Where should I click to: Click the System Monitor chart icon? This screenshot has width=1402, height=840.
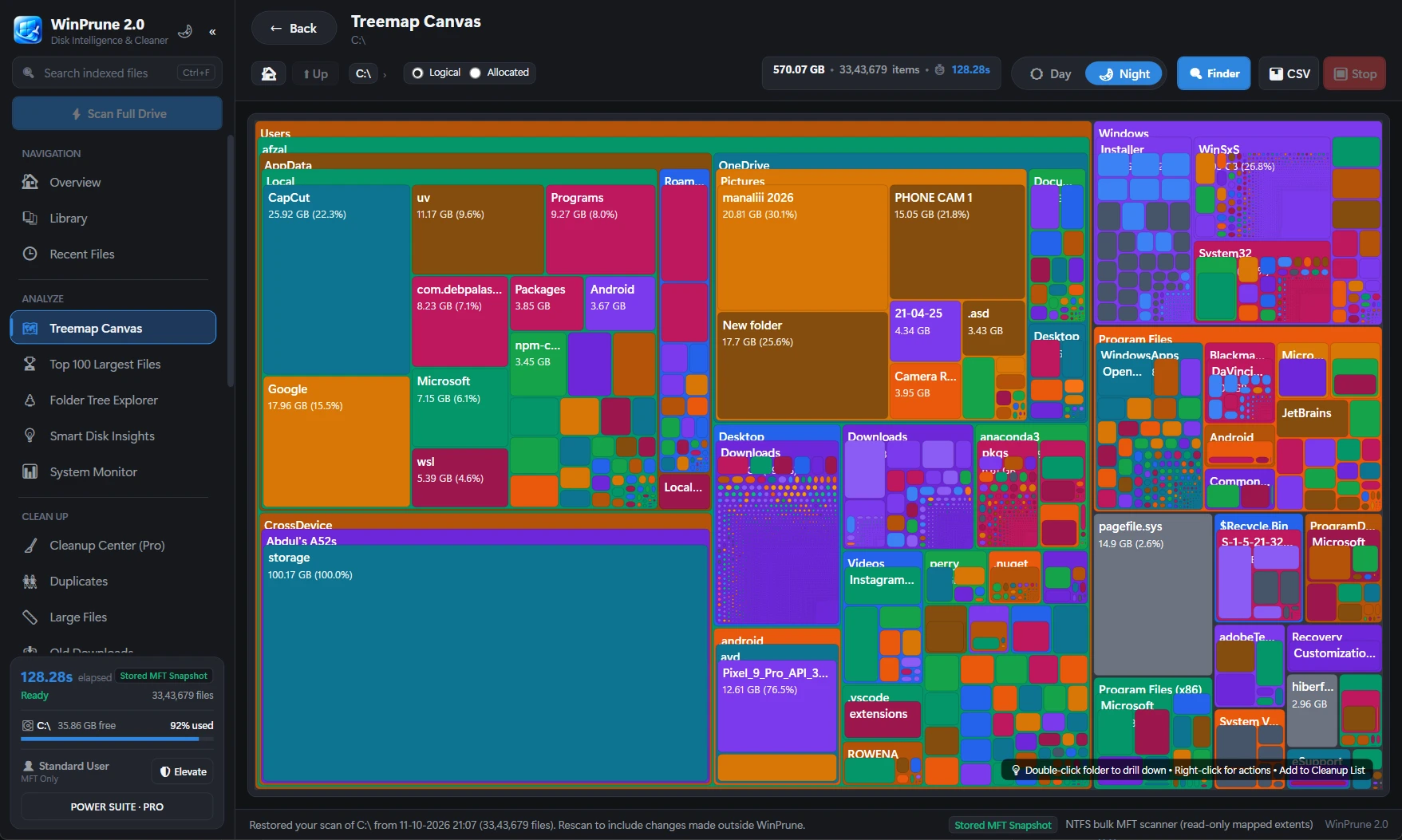30,471
